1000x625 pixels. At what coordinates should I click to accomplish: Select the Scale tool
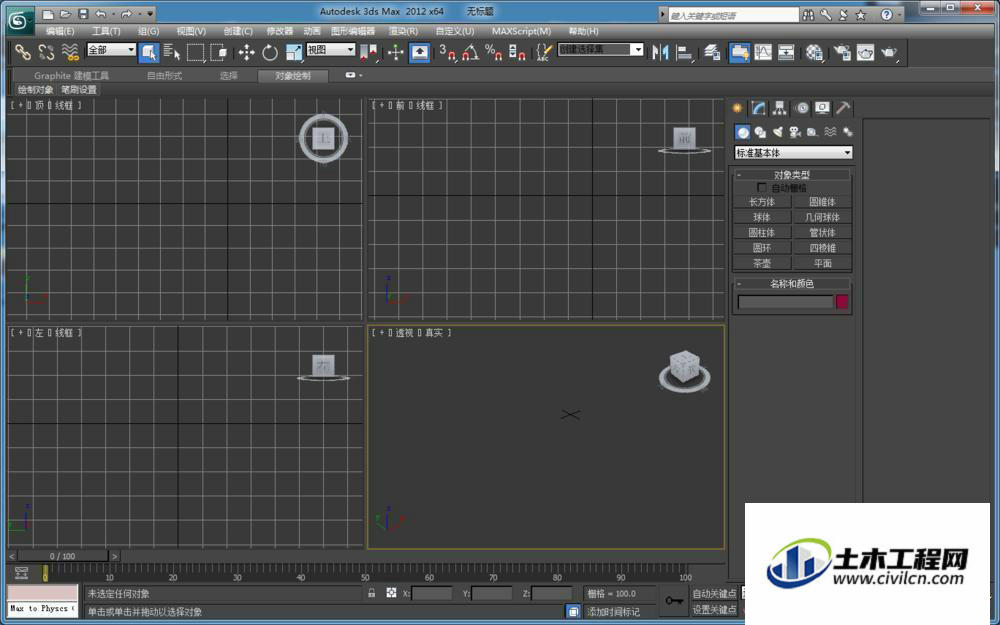(293, 52)
